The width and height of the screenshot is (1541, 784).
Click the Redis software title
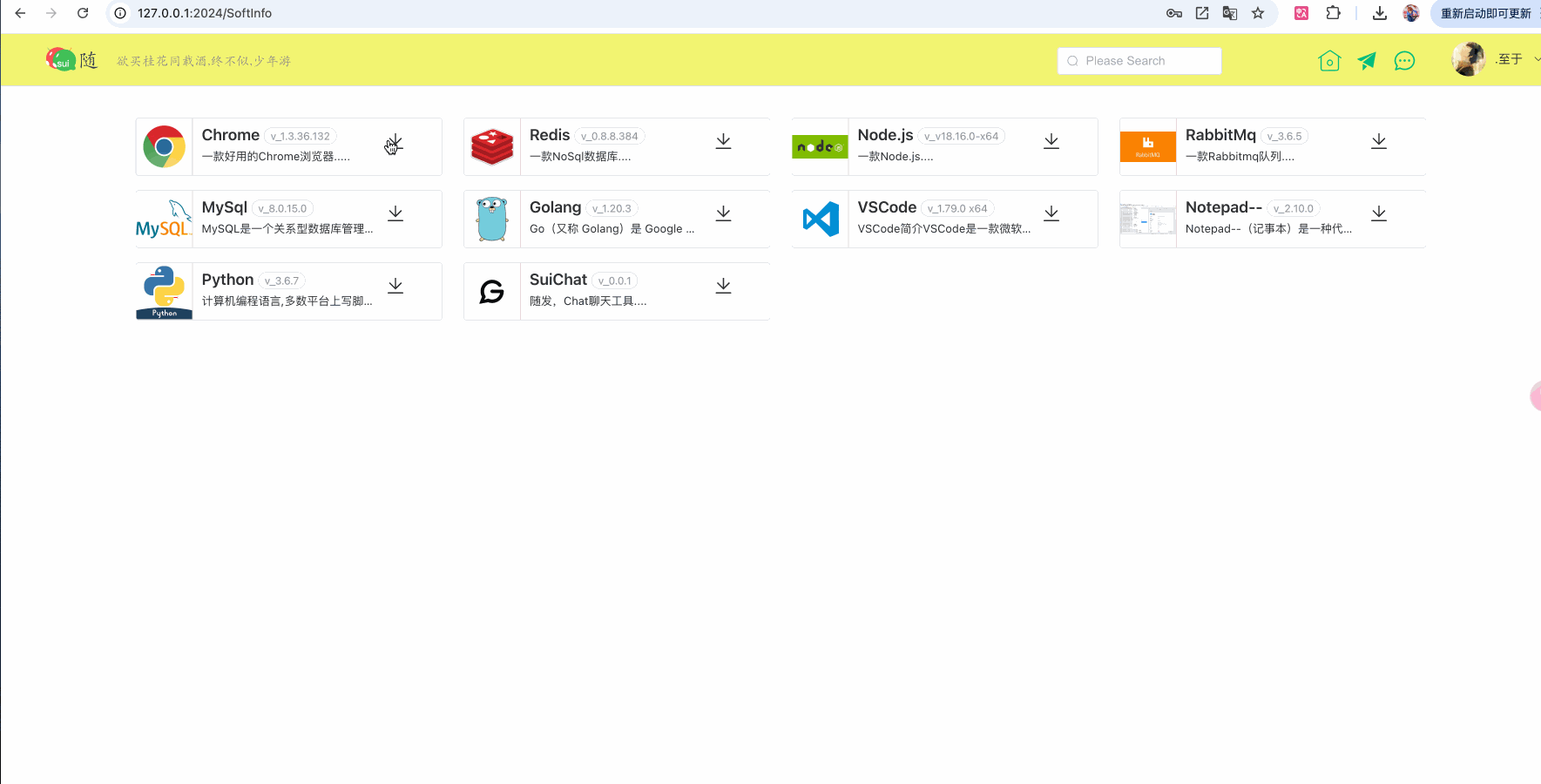(x=550, y=135)
